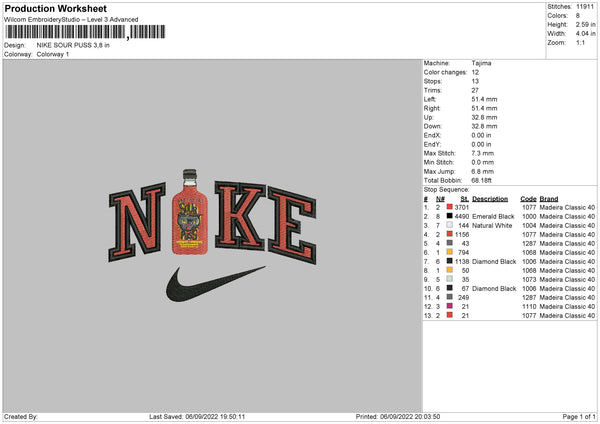The image size is (600, 424).
Task: Click the Max Jump value '6.8 mm'
Action: click(483, 171)
